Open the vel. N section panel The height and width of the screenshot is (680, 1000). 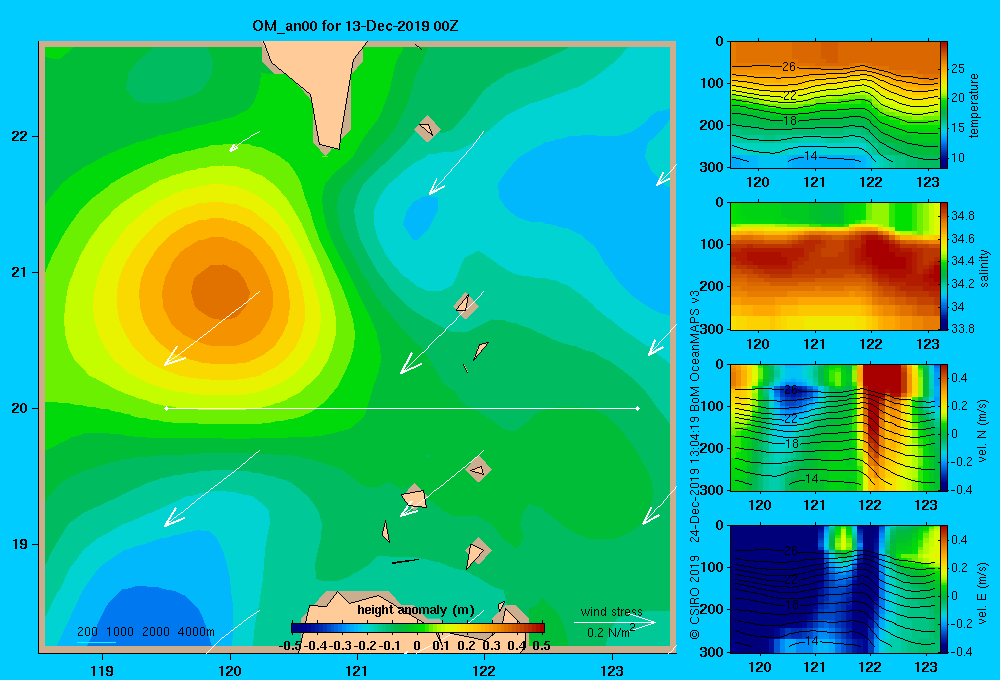click(x=834, y=427)
